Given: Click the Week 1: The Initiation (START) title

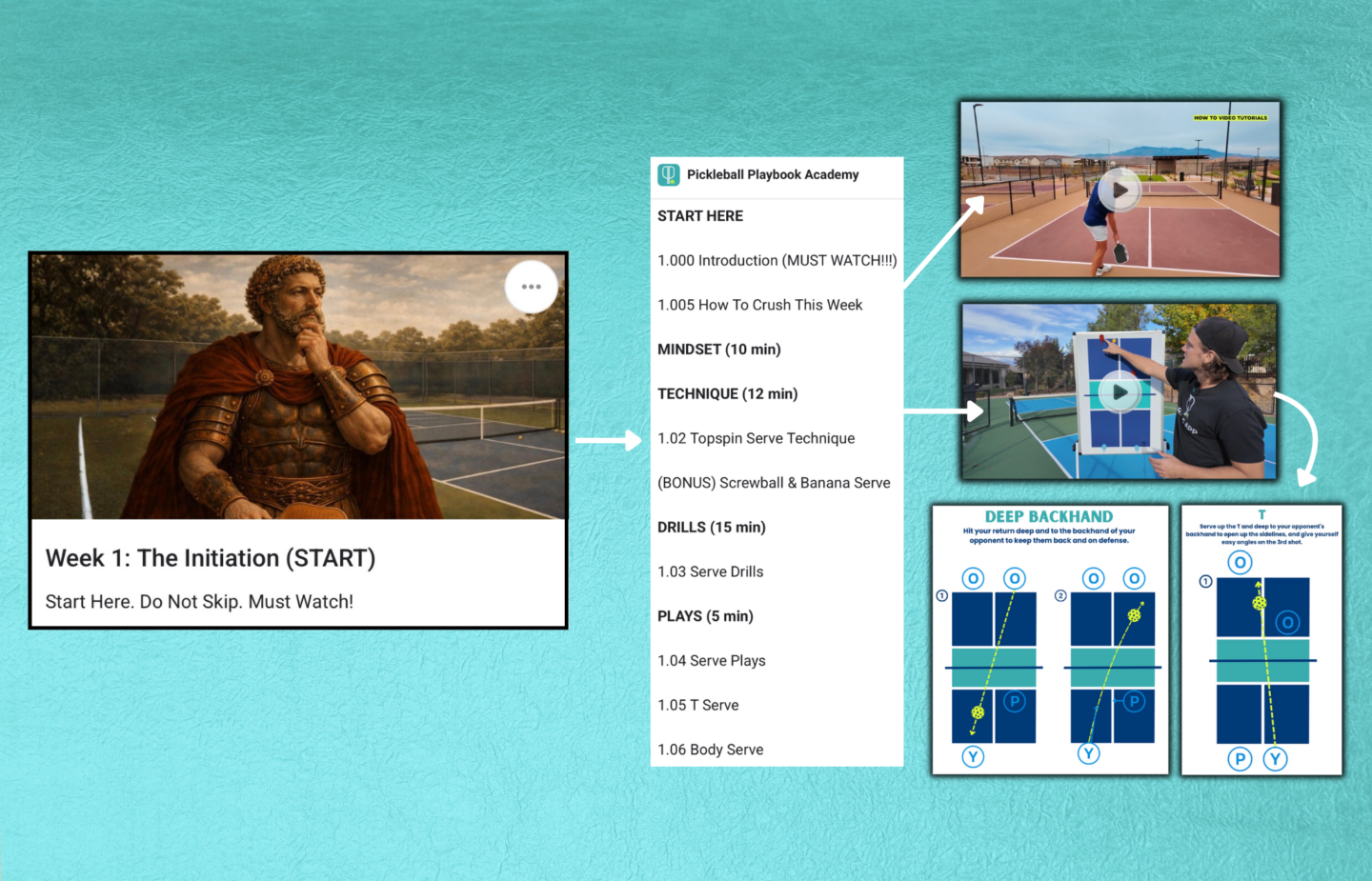Looking at the screenshot, I should pyautogui.click(x=211, y=558).
